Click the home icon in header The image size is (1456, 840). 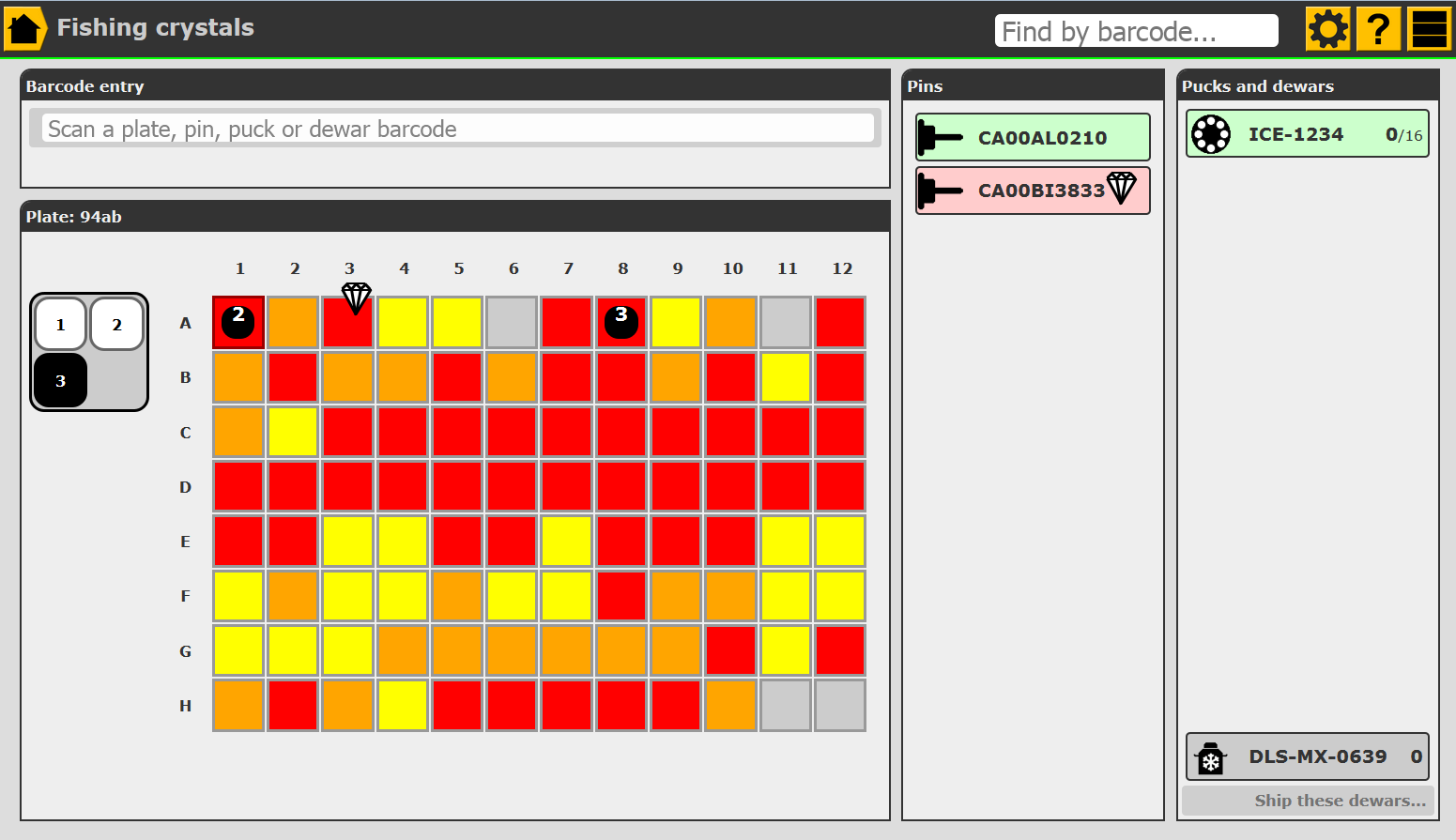point(24,28)
